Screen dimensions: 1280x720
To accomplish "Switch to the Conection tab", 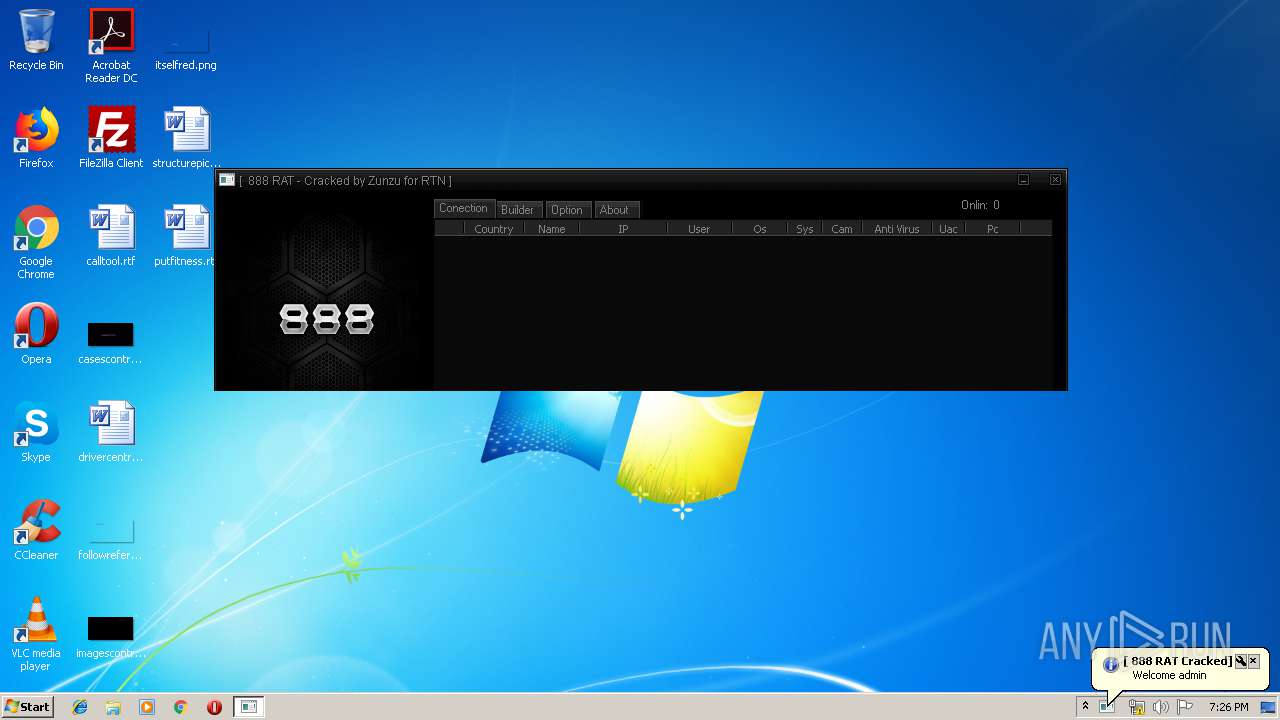I will click(x=464, y=208).
